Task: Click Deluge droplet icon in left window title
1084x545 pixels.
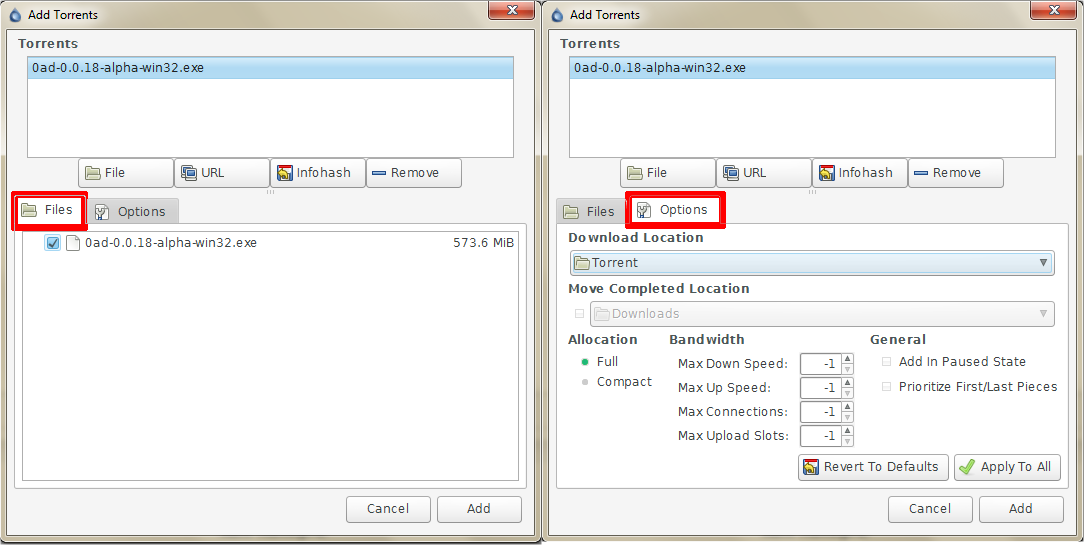Action: tap(15, 15)
